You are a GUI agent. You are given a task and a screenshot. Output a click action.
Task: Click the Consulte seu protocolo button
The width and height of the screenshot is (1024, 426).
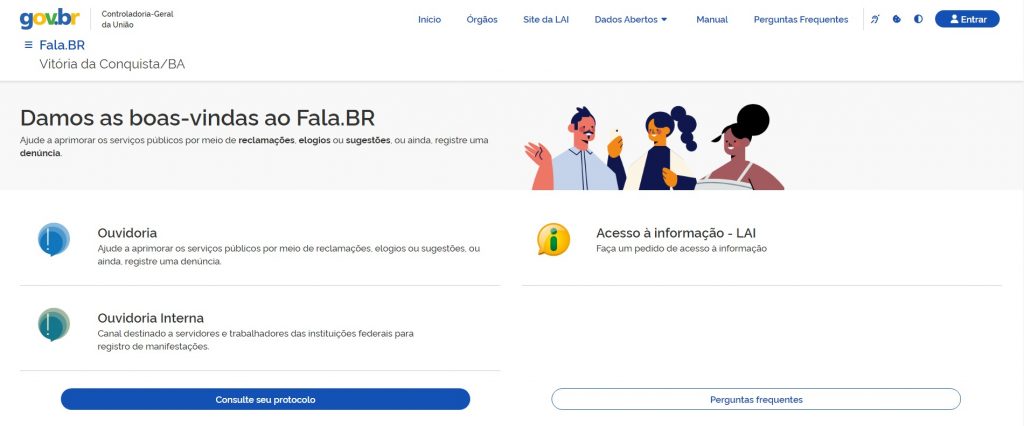click(x=265, y=399)
